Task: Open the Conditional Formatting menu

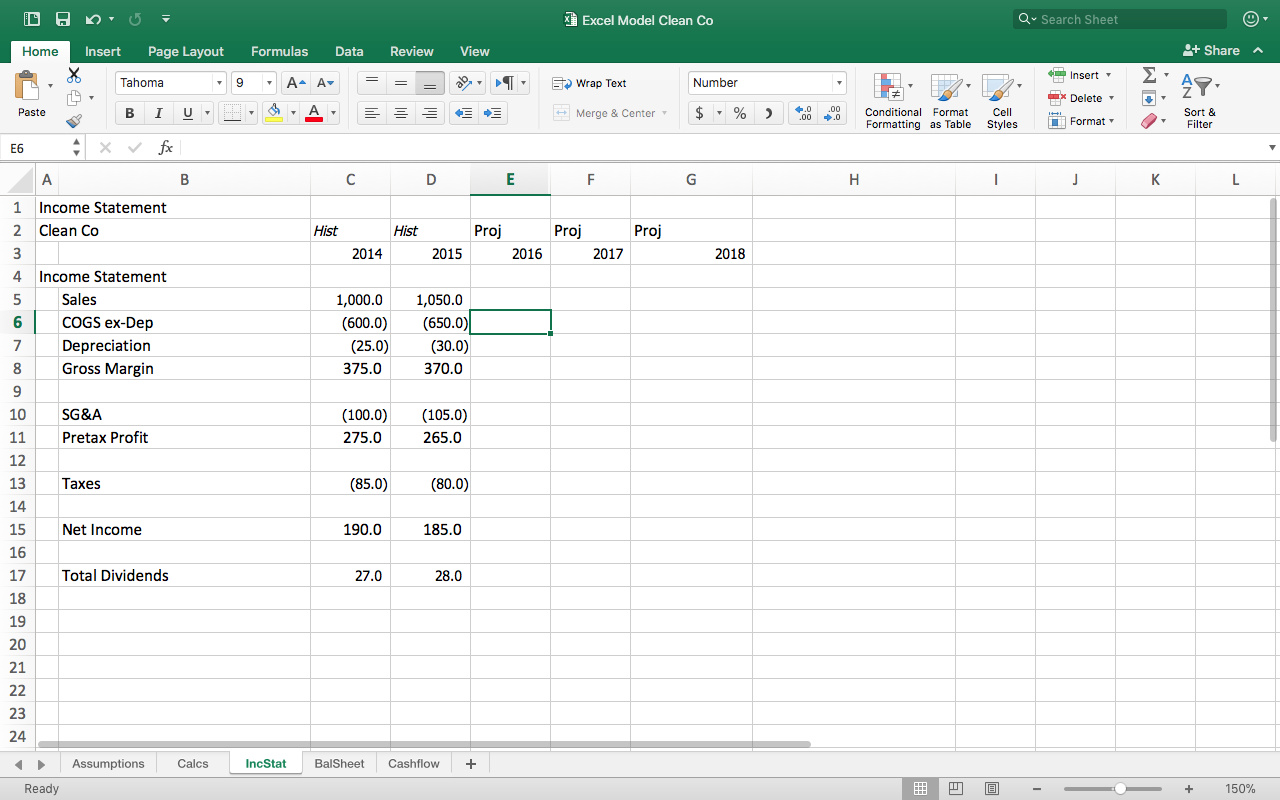Action: tap(893, 101)
